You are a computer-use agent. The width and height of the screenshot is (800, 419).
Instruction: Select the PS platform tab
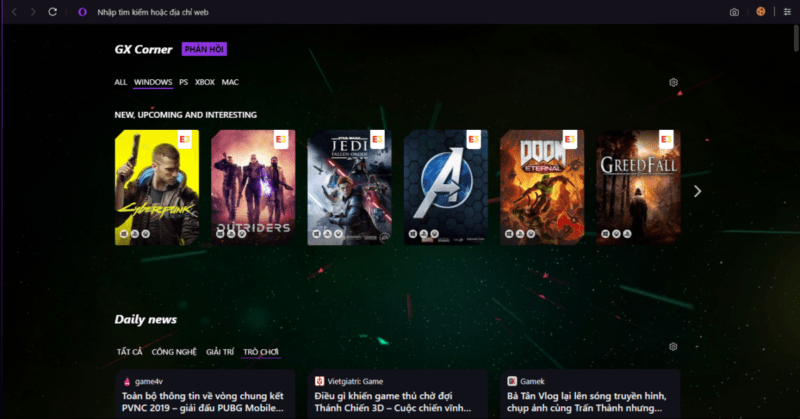click(x=184, y=82)
